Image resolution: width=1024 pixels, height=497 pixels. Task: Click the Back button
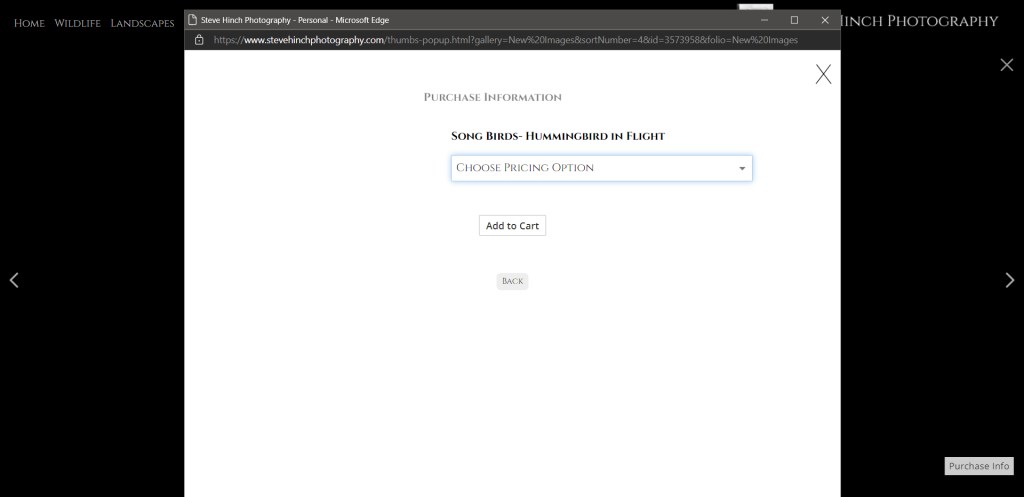512,281
